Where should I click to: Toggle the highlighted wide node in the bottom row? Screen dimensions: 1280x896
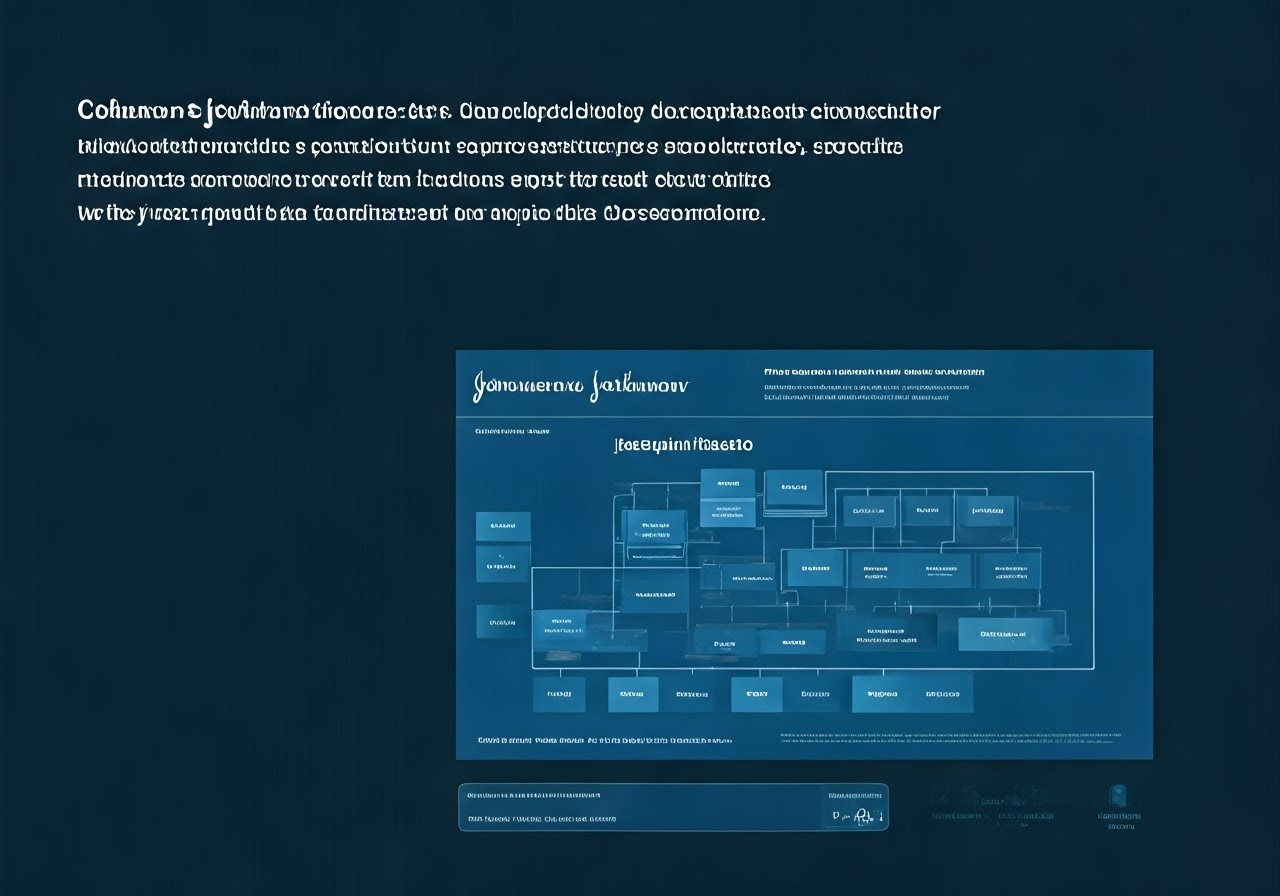tap(912, 692)
